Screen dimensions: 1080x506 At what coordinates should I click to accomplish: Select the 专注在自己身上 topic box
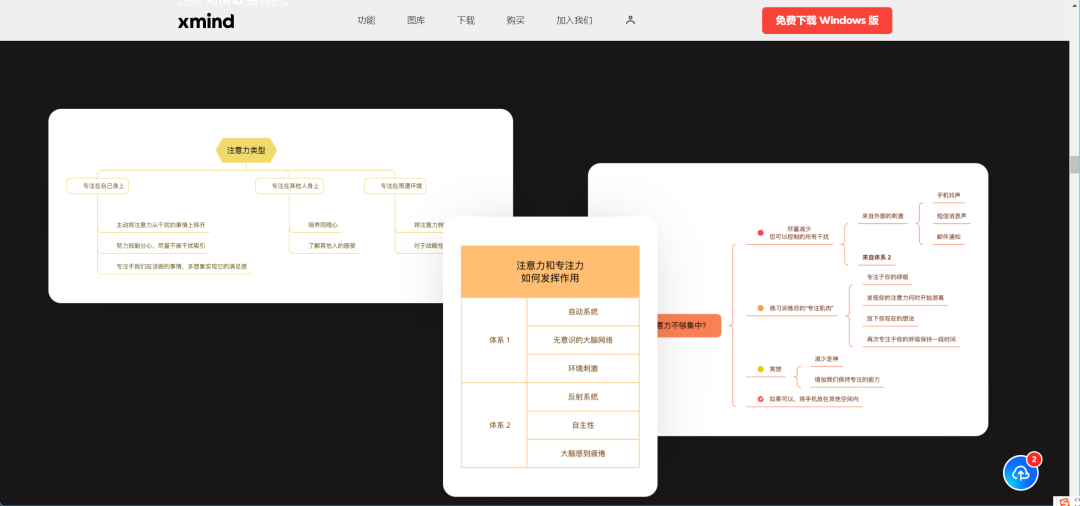[98, 186]
